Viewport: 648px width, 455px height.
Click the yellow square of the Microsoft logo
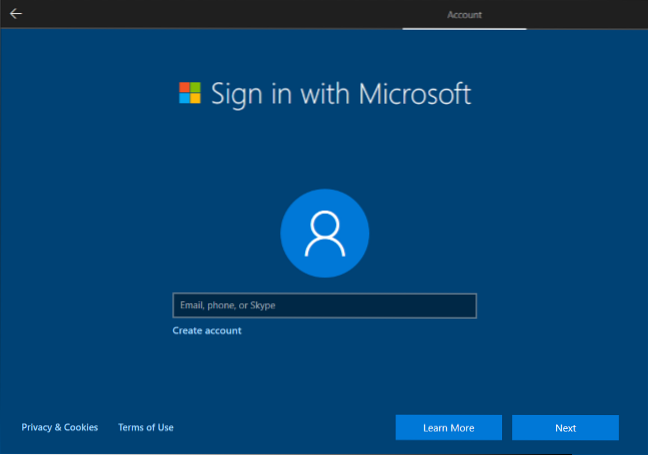[x=196, y=100]
